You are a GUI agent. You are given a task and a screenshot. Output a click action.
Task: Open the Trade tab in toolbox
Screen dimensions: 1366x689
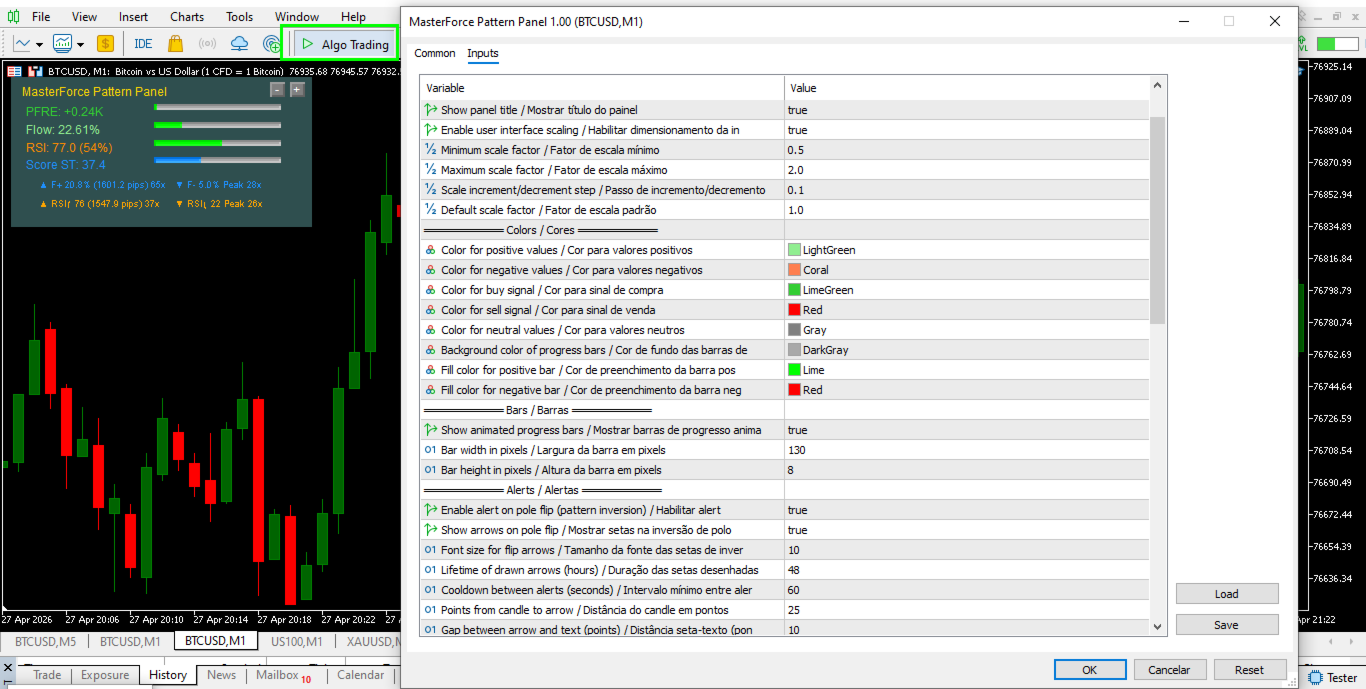coord(47,675)
